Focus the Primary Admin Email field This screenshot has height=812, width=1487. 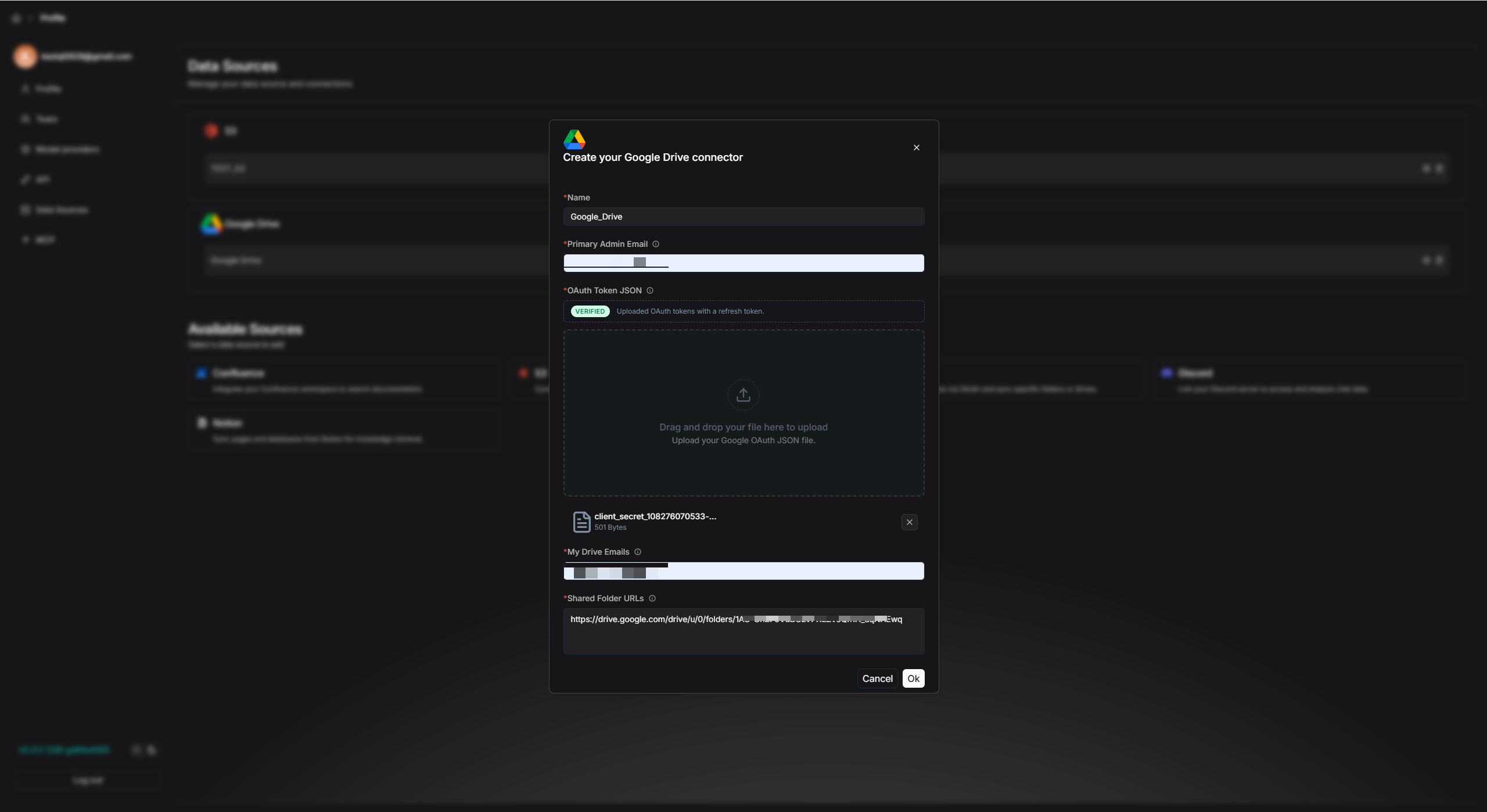pos(743,263)
